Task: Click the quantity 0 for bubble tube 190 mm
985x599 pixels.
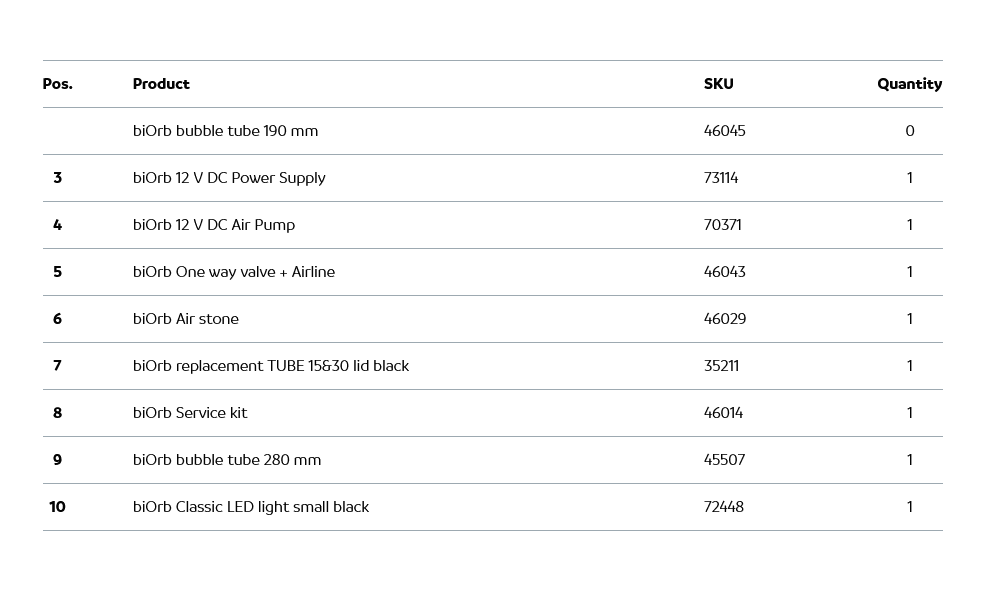Action: [x=910, y=131]
